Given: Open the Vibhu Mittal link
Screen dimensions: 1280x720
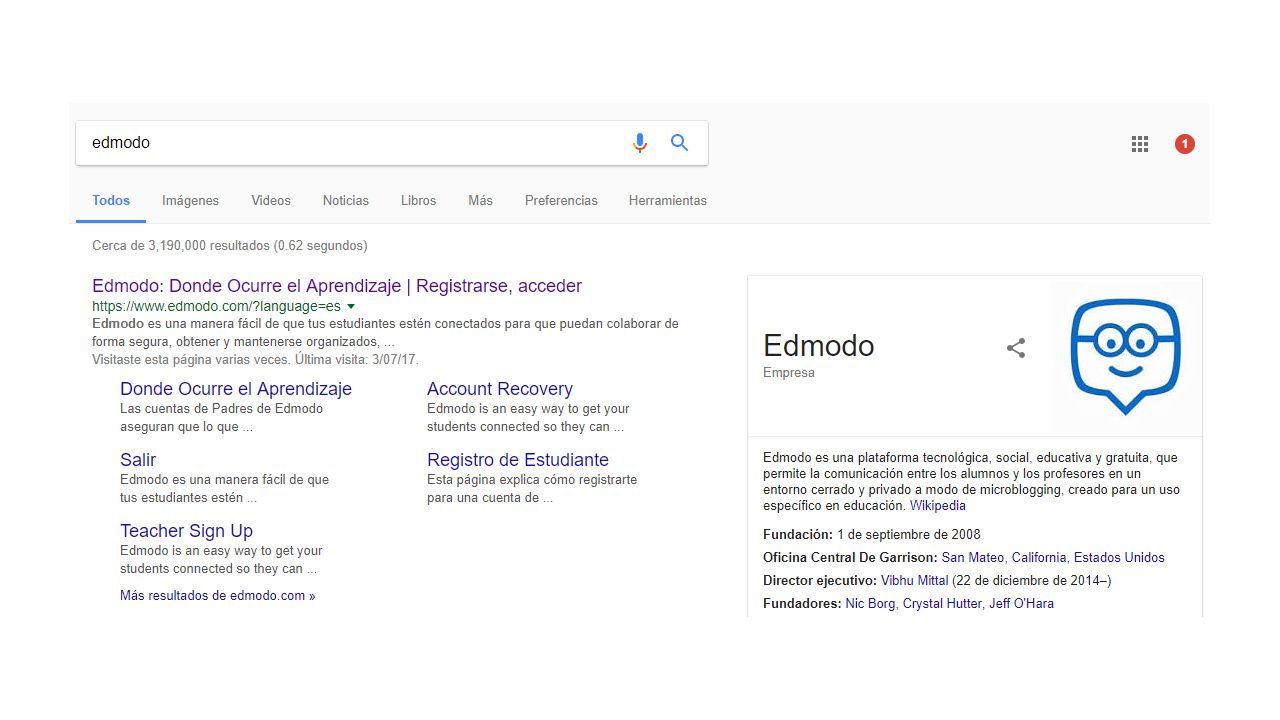Looking at the screenshot, I should pos(915,580).
